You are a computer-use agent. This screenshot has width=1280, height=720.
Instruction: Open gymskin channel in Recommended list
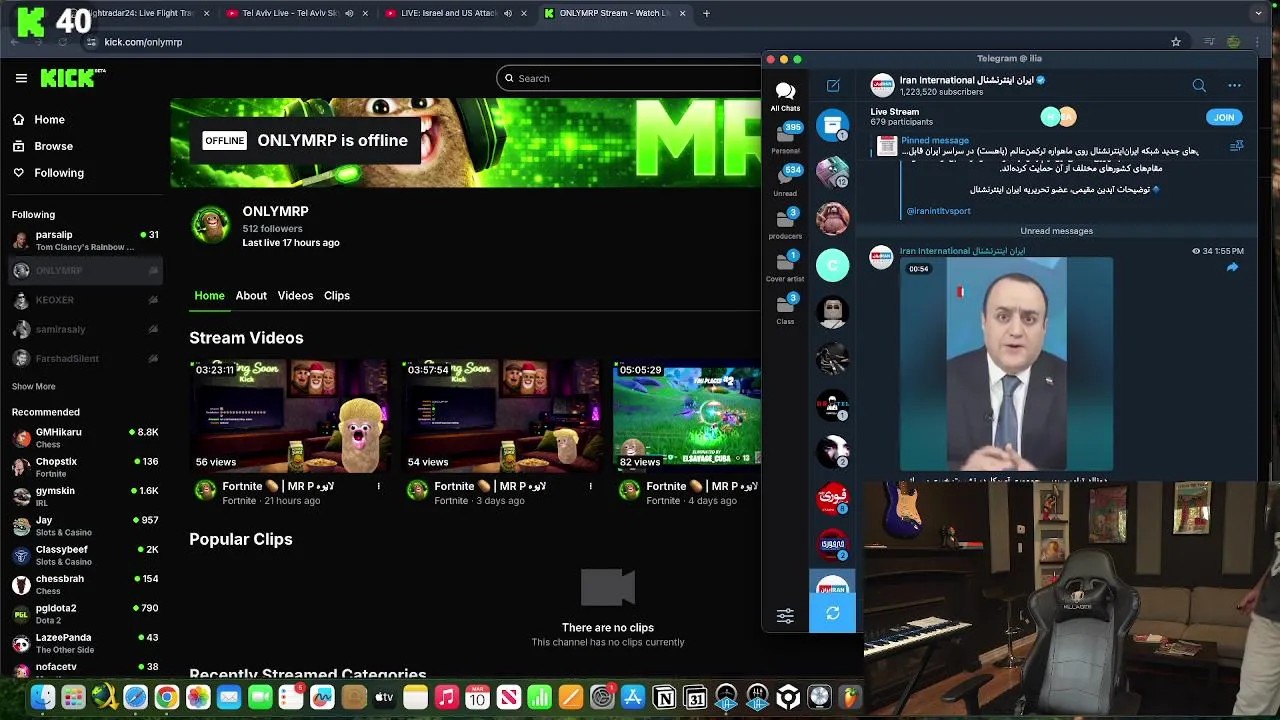tap(85, 496)
